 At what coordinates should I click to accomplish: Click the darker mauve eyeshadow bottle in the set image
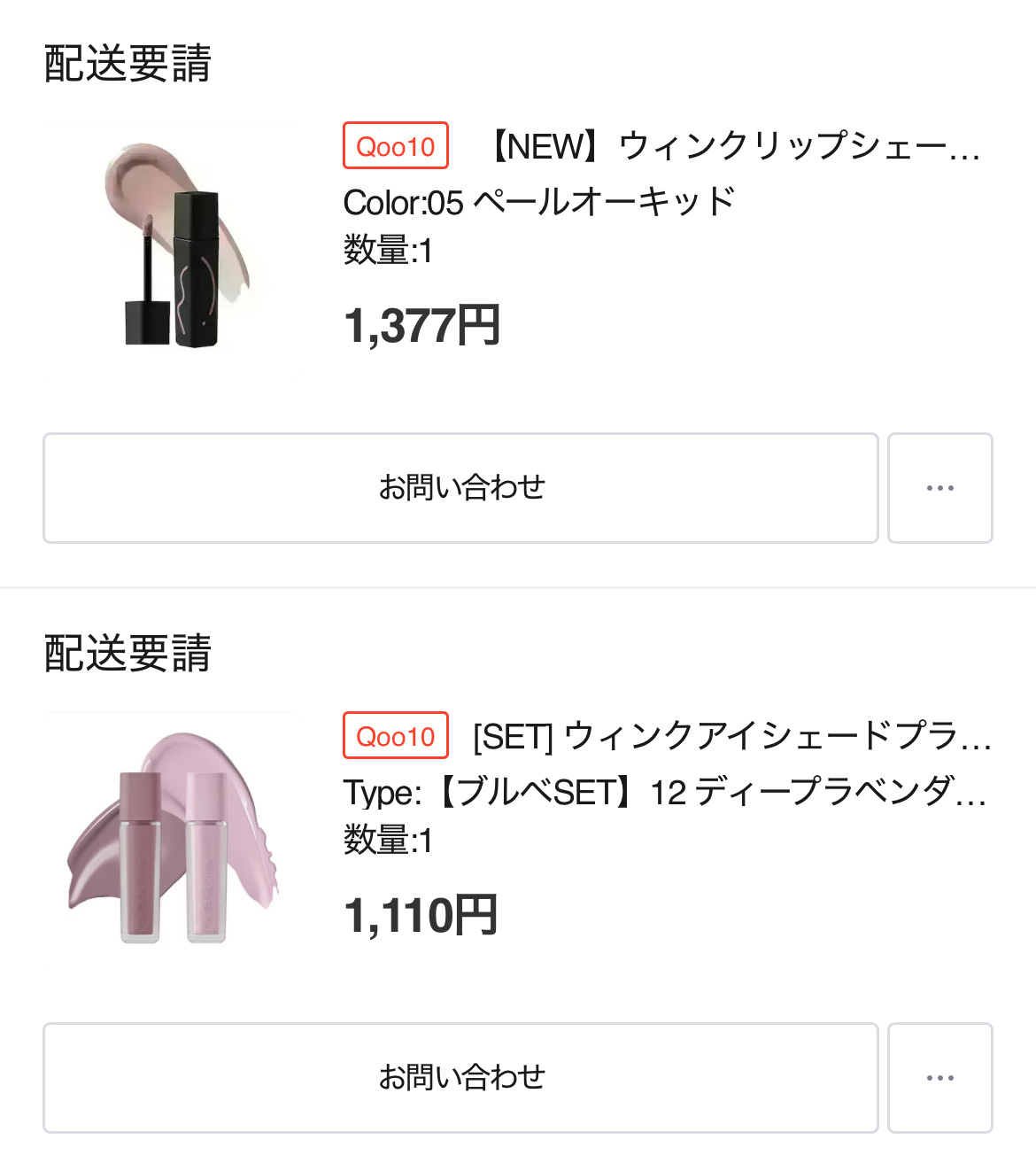pyautogui.click(x=140, y=855)
